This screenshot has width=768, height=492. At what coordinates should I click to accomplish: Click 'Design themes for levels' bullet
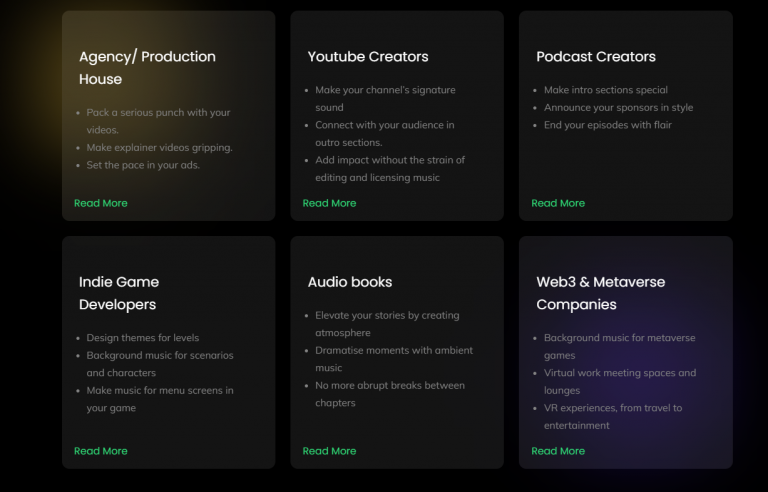(143, 338)
